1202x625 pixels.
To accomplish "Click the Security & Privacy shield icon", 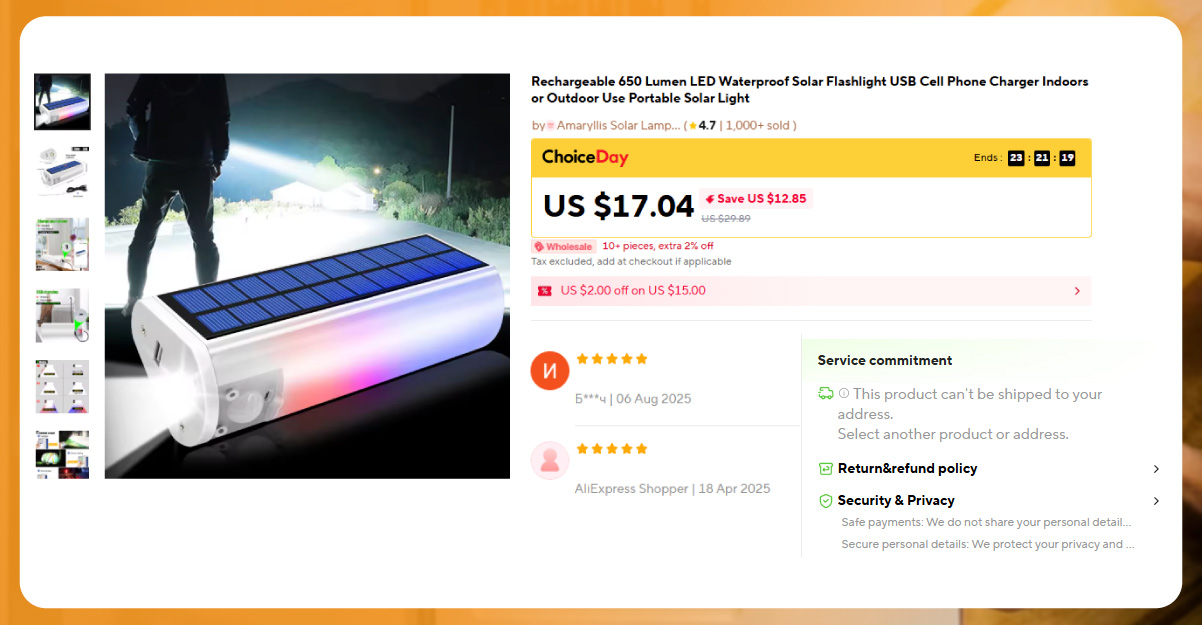I will click(x=825, y=500).
